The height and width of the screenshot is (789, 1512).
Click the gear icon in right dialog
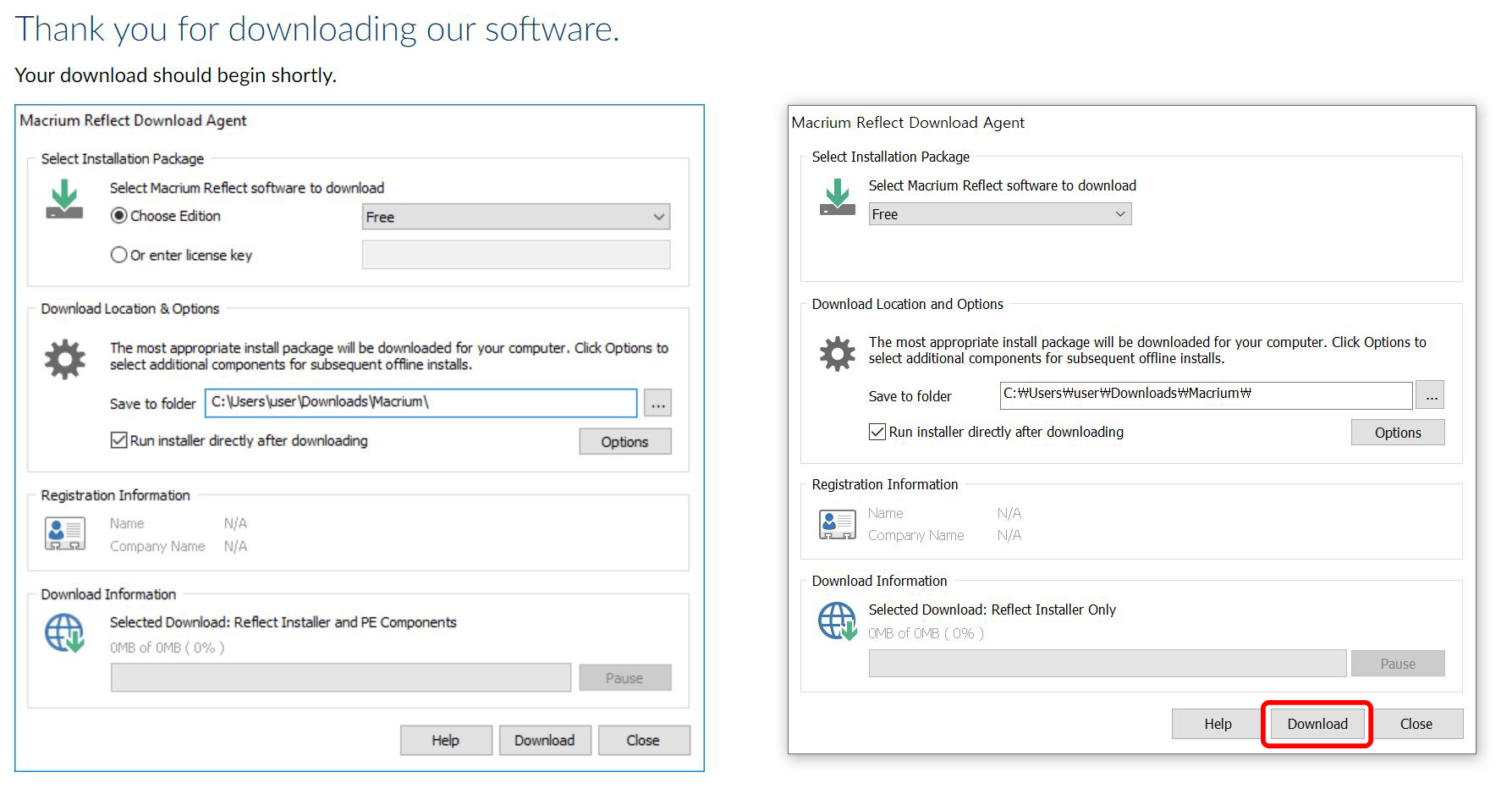[x=838, y=354]
